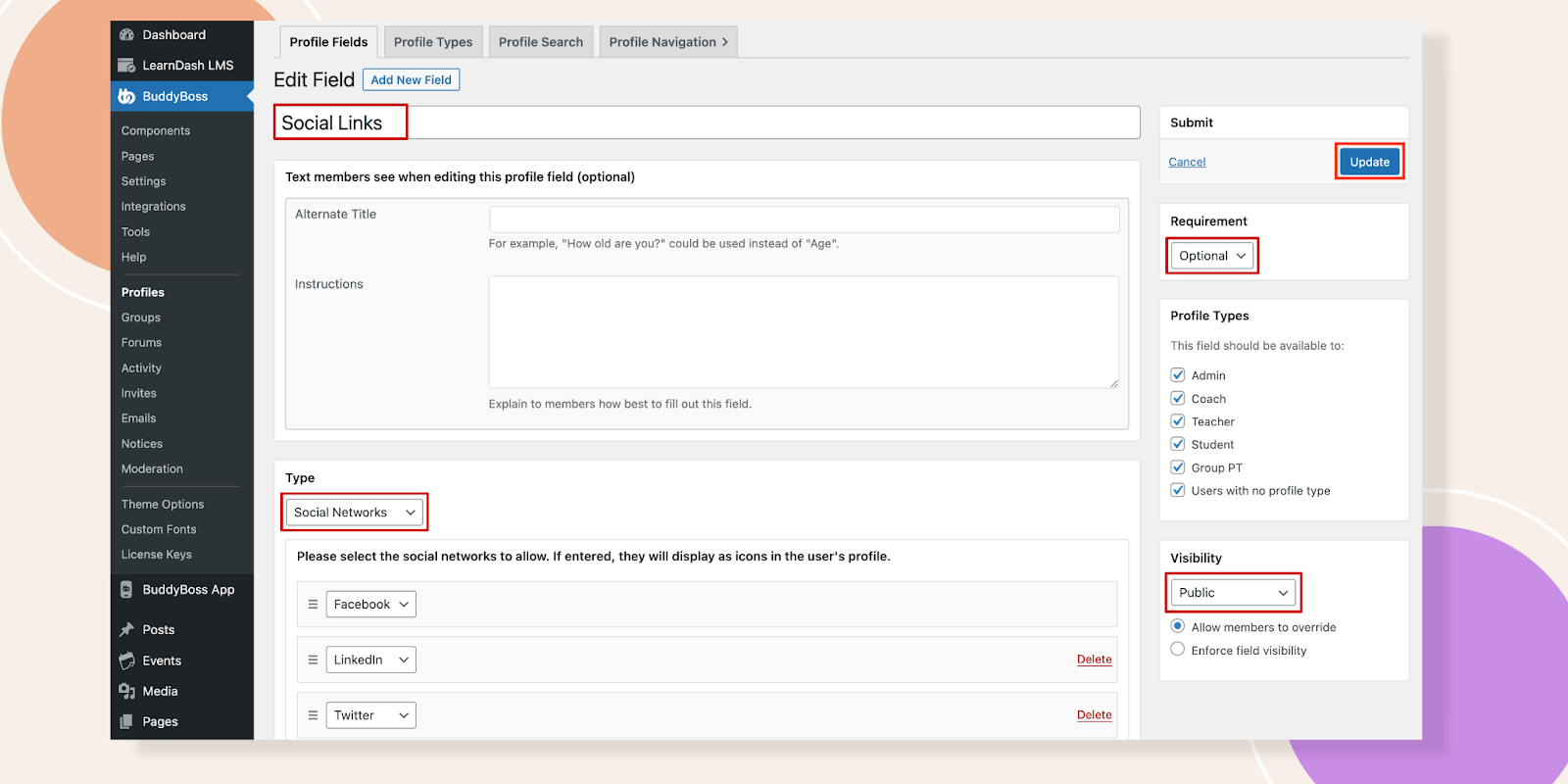This screenshot has height=784, width=1568.
Task: Open the LinkedIn network dropdown
Action: 370,660
